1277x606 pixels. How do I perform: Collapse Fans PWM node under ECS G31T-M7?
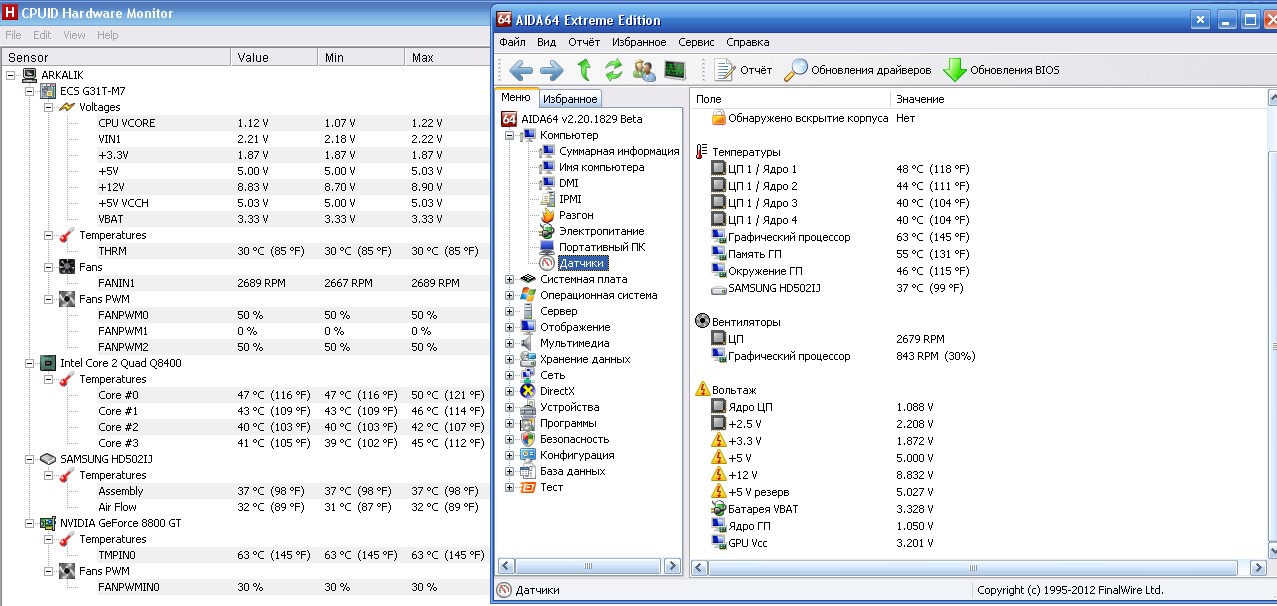coord(49,299)
